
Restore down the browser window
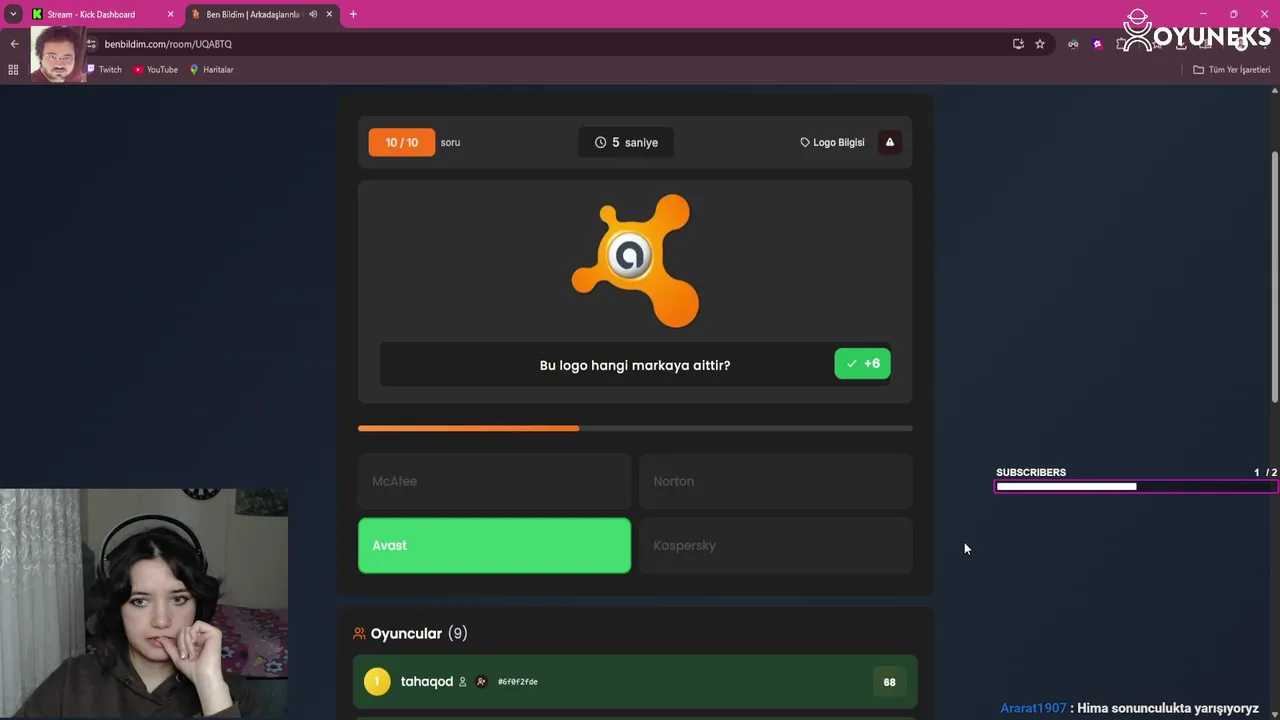(x=1233, y=14)
